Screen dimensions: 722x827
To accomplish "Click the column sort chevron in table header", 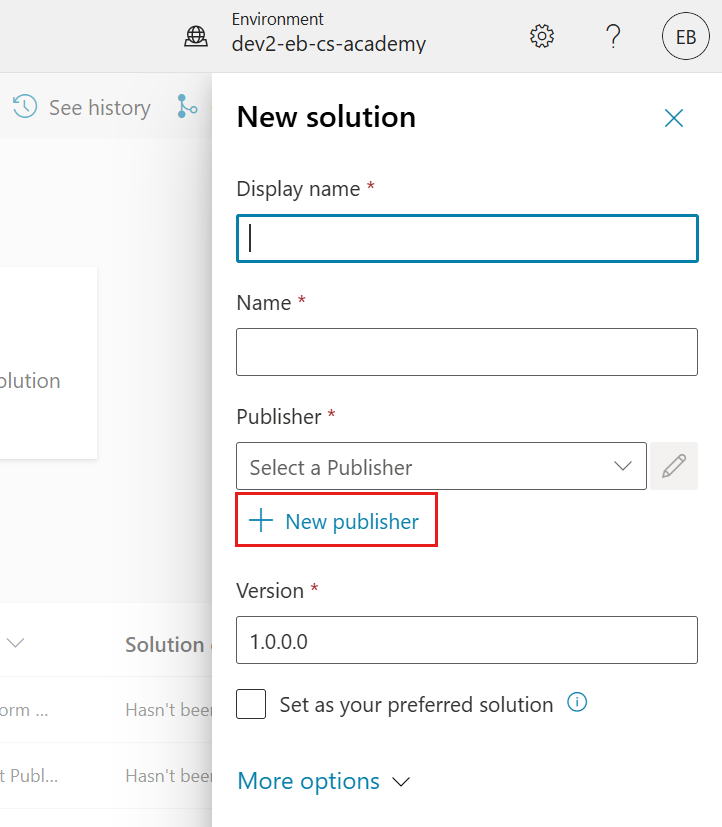I will tap(16, 644).
